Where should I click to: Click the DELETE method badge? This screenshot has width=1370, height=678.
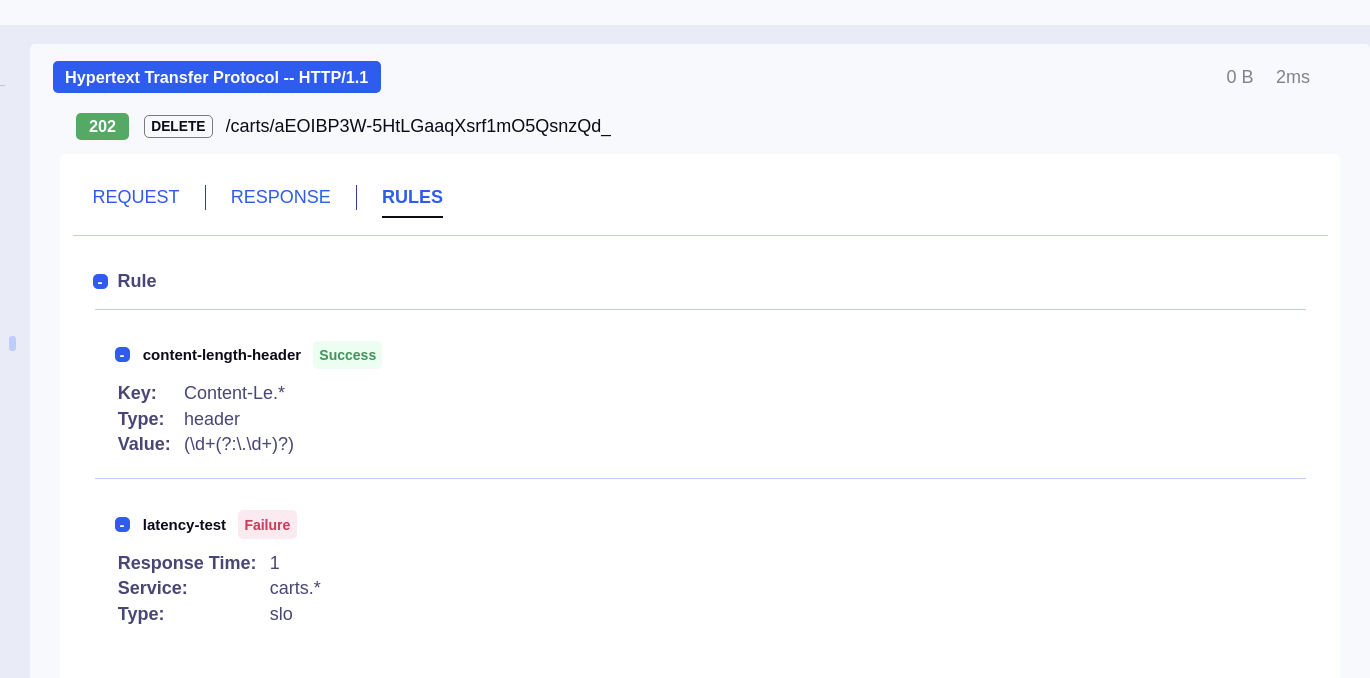[x=178, y=127]
